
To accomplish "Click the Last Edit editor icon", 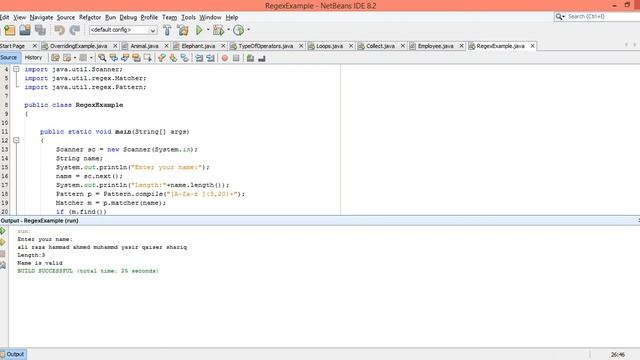I will [55, 58].
